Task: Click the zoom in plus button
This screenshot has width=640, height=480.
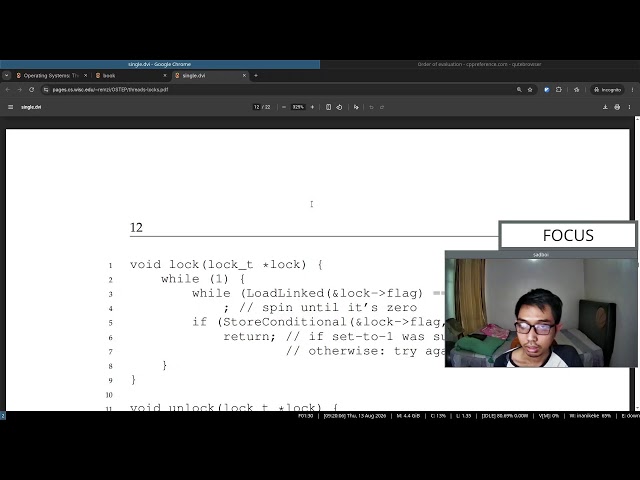Action: pos(313,107)
